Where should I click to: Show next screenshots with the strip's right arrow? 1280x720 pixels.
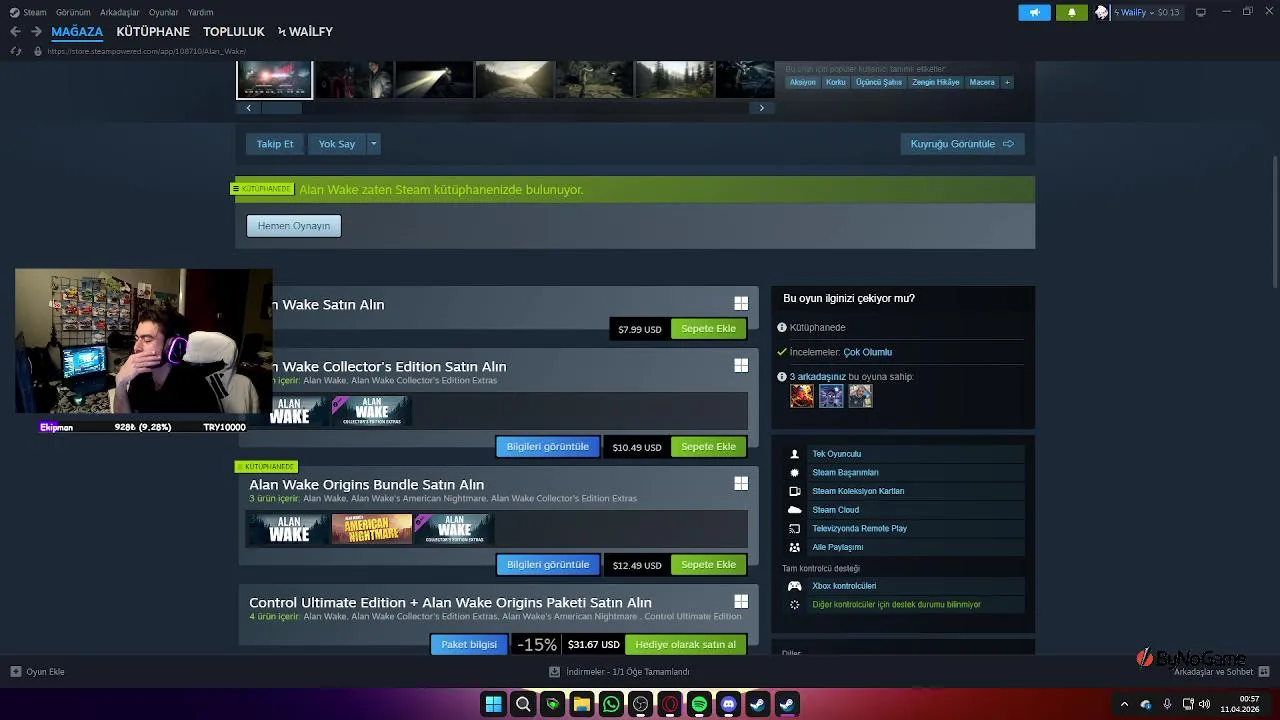pos(761,108)
